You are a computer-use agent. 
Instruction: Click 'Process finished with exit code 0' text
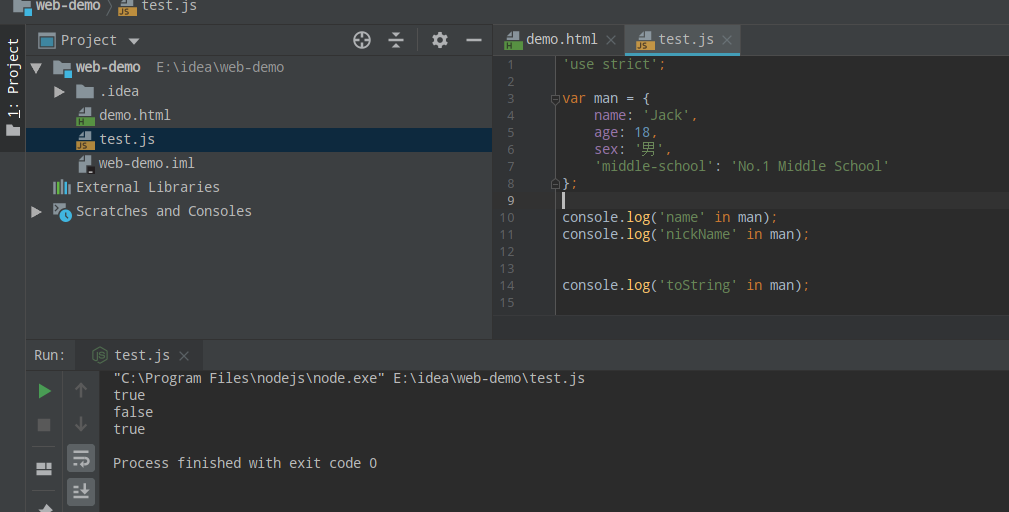(245, 463)
